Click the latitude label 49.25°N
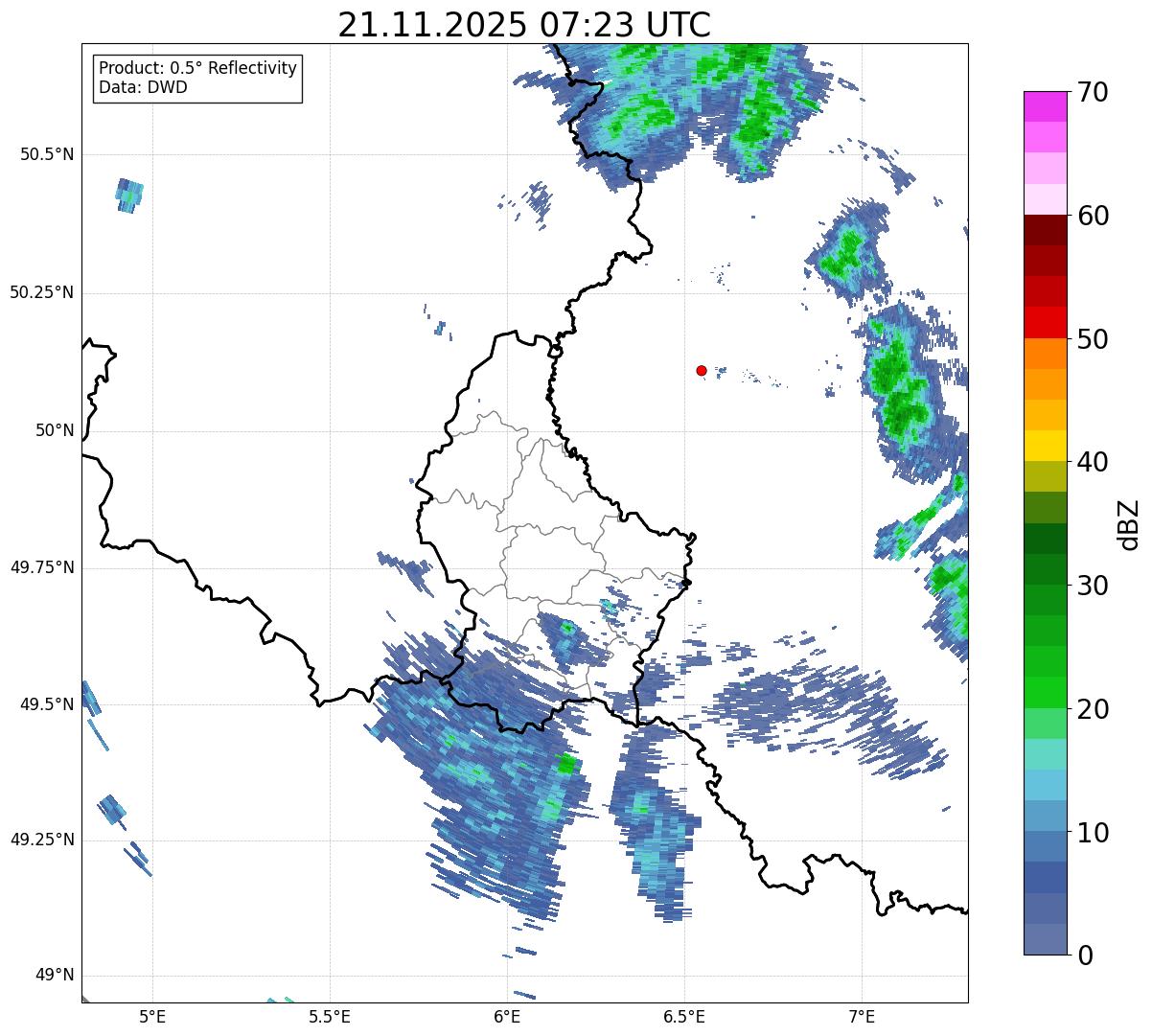Image resolution: width=1152 pixels, height=1036 pixels. (x=42, y=840)
